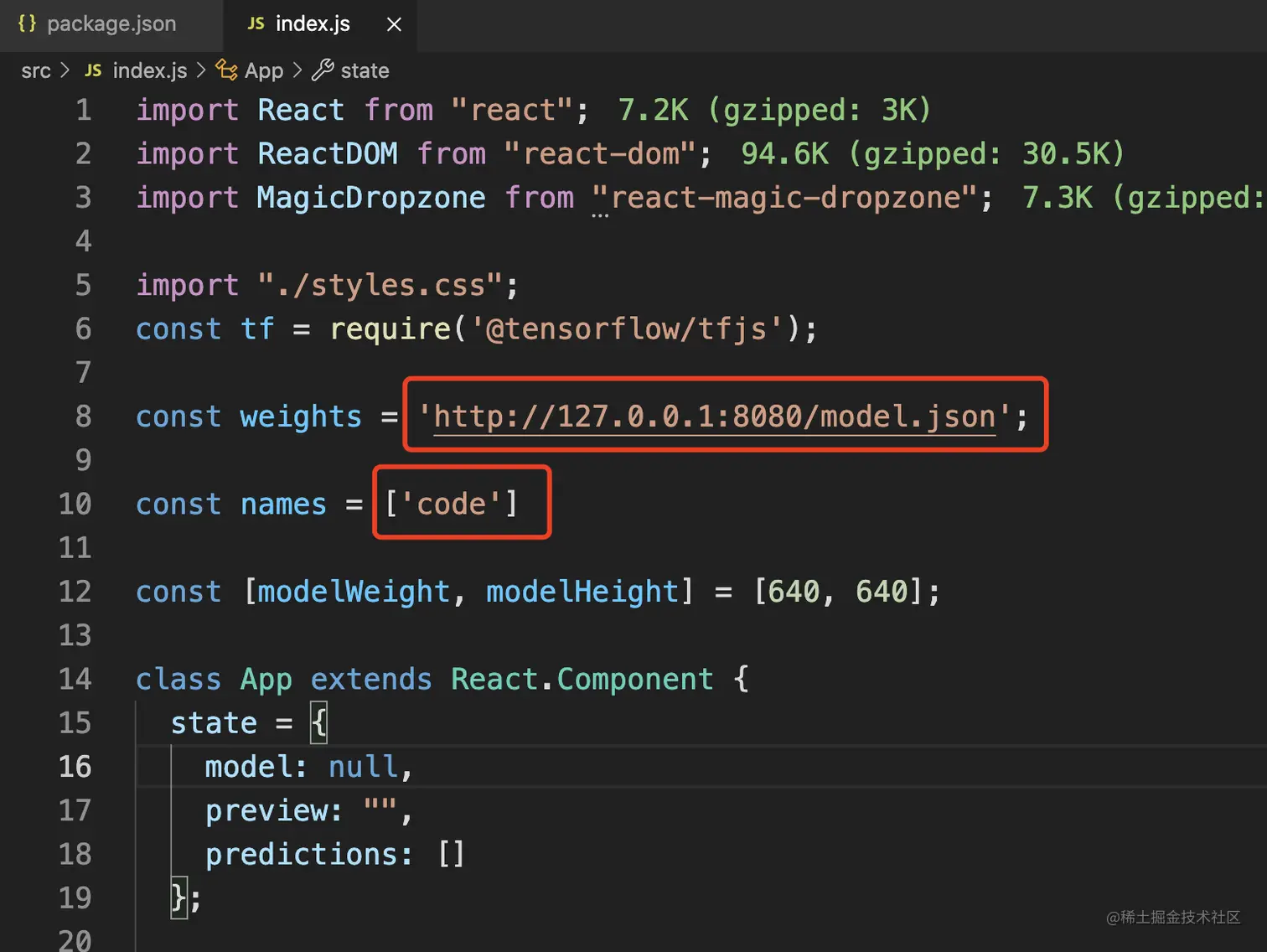Click line number 8 in the gutter
Image resolution: width=1267 pixels, height=952 pixels.
tap(83, 416)
